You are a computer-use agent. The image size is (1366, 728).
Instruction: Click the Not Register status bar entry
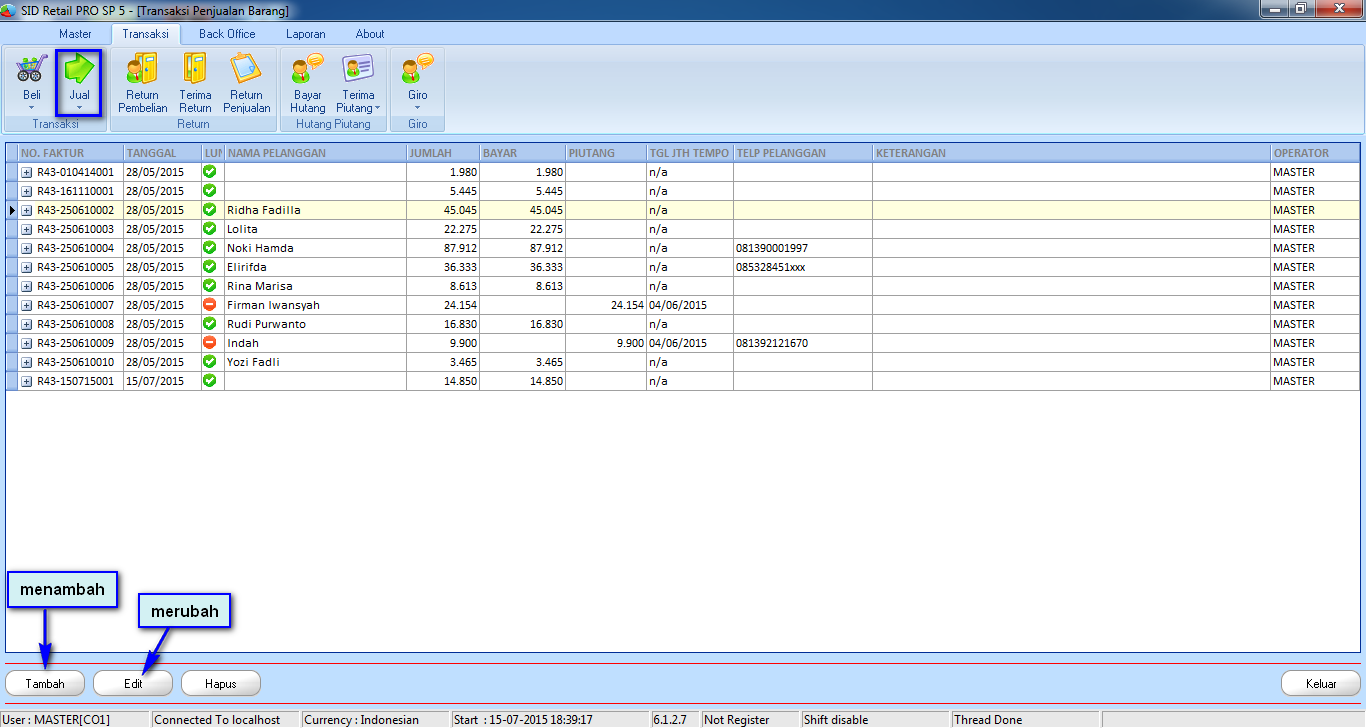(x=750, y=719)
